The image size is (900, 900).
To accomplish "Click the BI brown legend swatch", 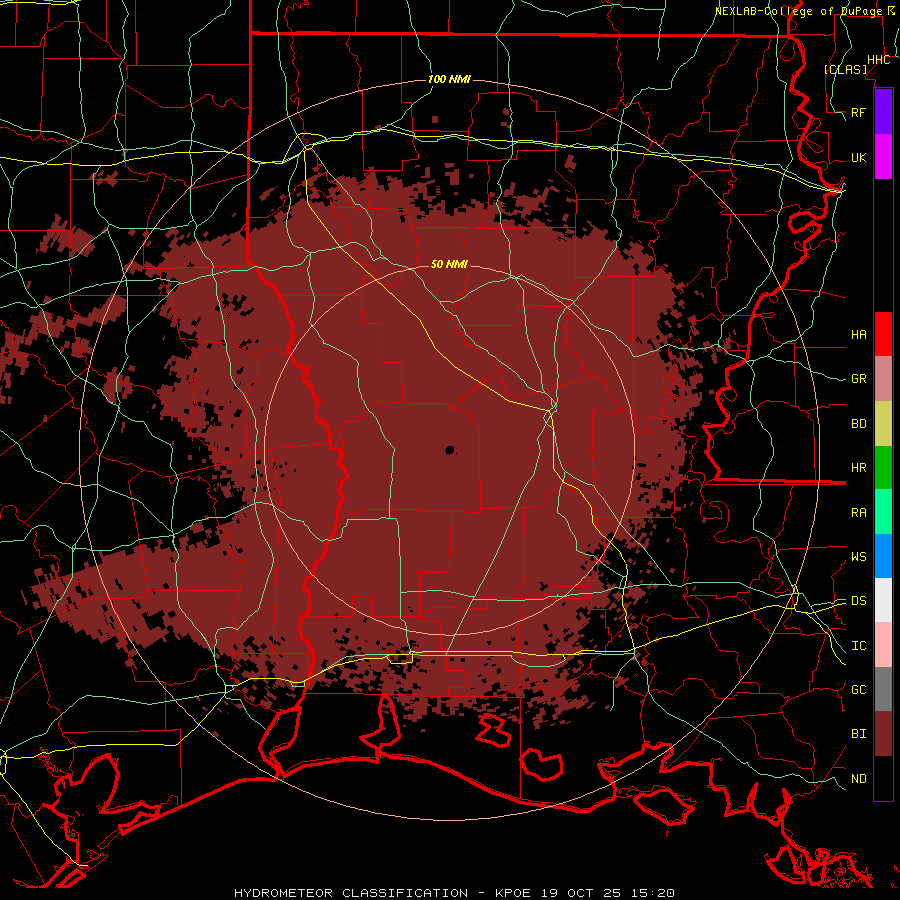I will click(x=883, y=734).
